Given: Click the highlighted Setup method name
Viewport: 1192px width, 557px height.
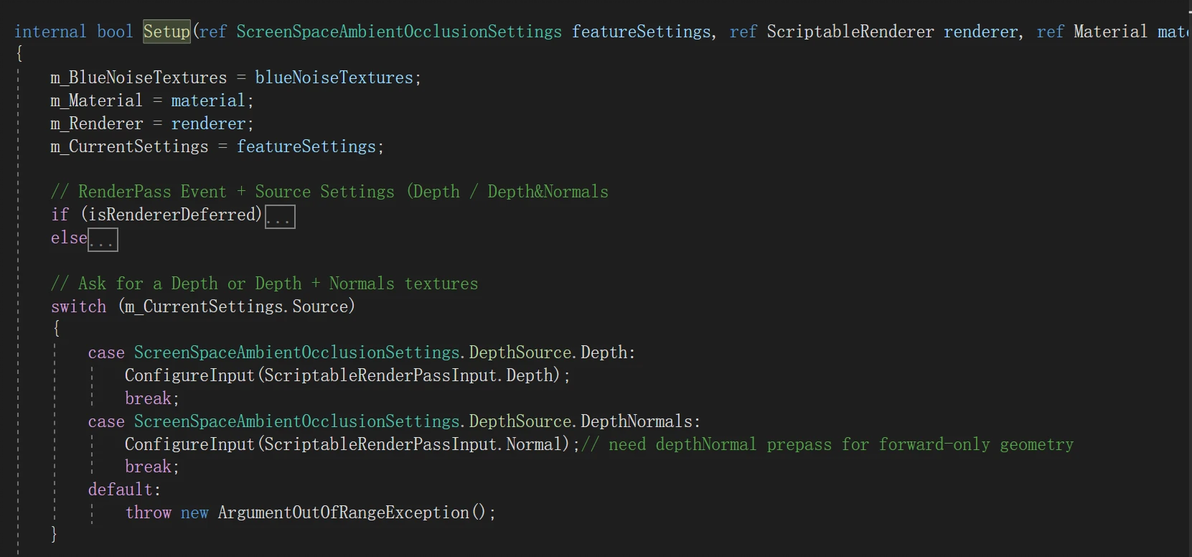Looking at the screenshot, I should point(166,31).
